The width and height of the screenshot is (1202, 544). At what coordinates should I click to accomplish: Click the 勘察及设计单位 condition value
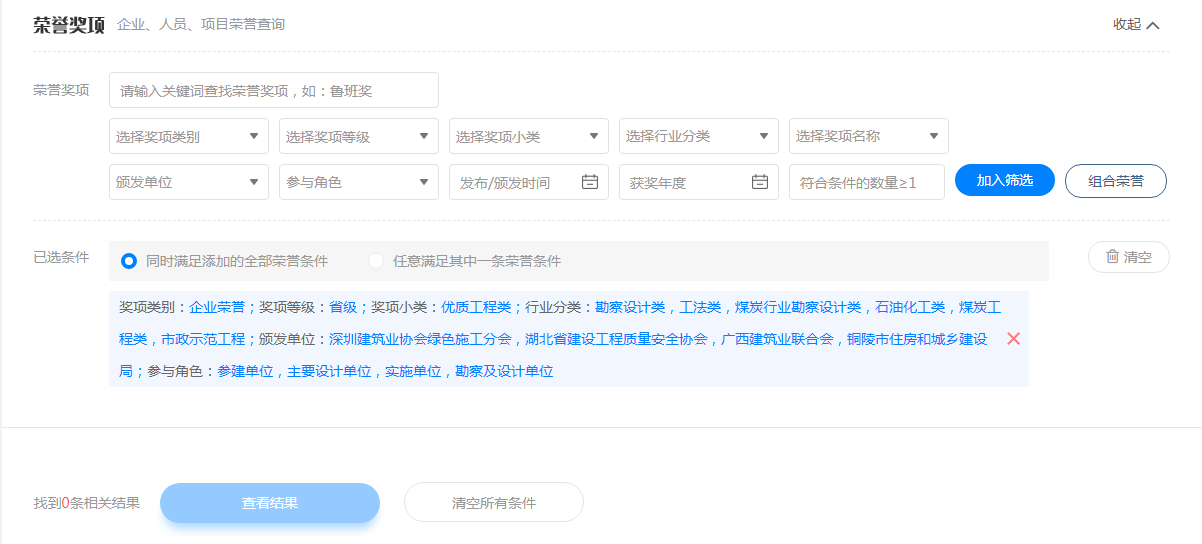tap(504, 371)
